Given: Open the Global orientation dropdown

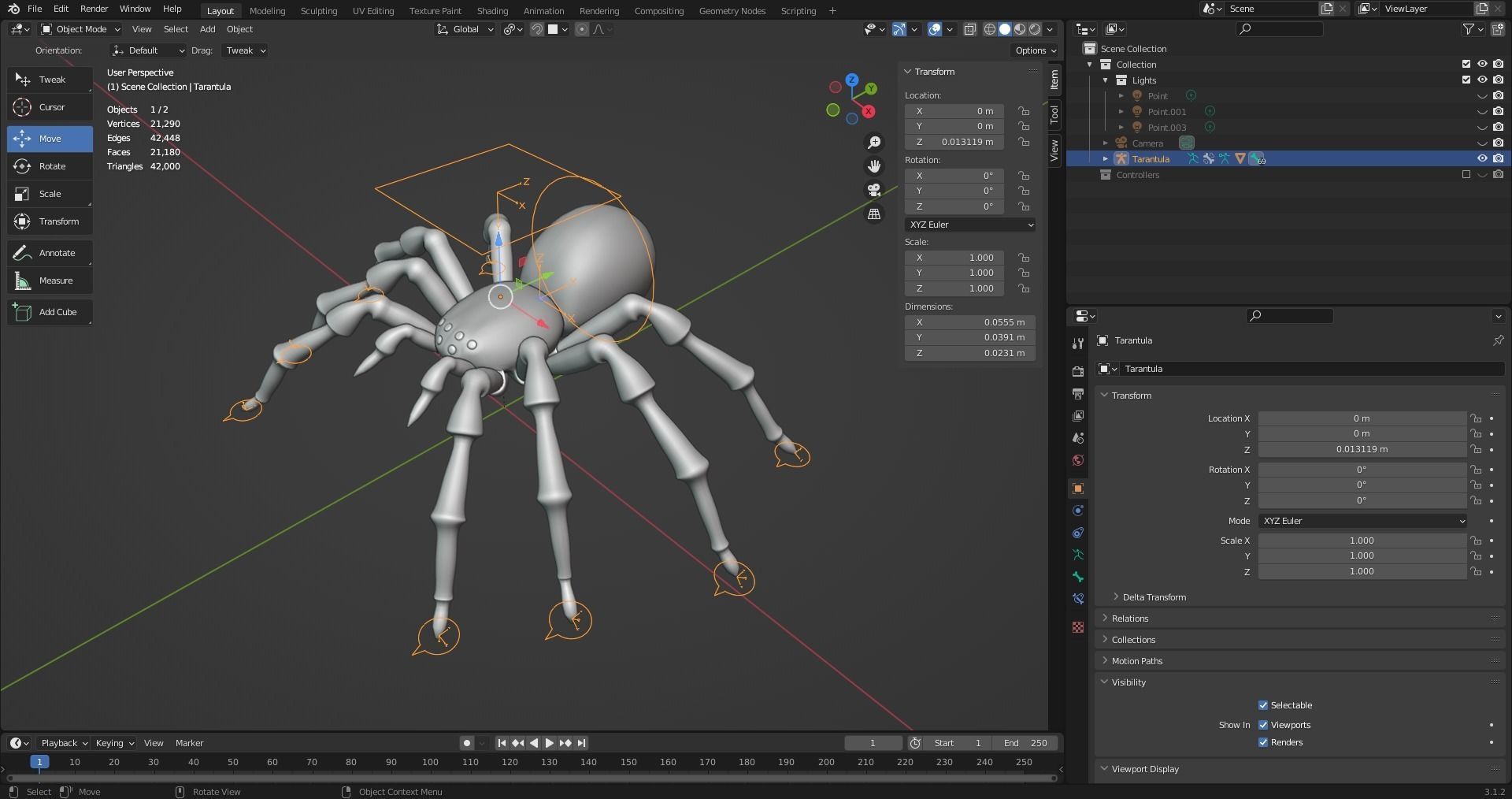Looking at the screenshot, I should pyautogui.click(x=465, y=29).
